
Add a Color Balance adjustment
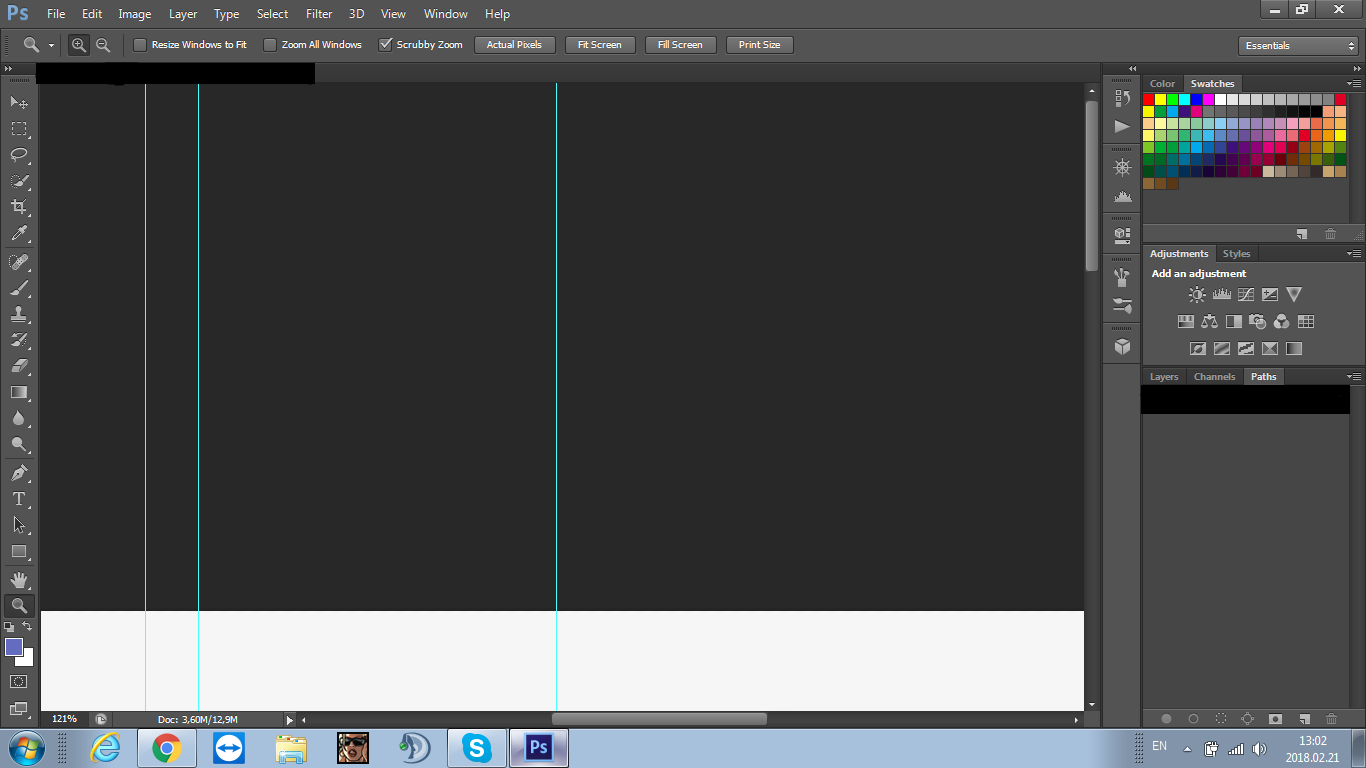(x=1210, y=322)
